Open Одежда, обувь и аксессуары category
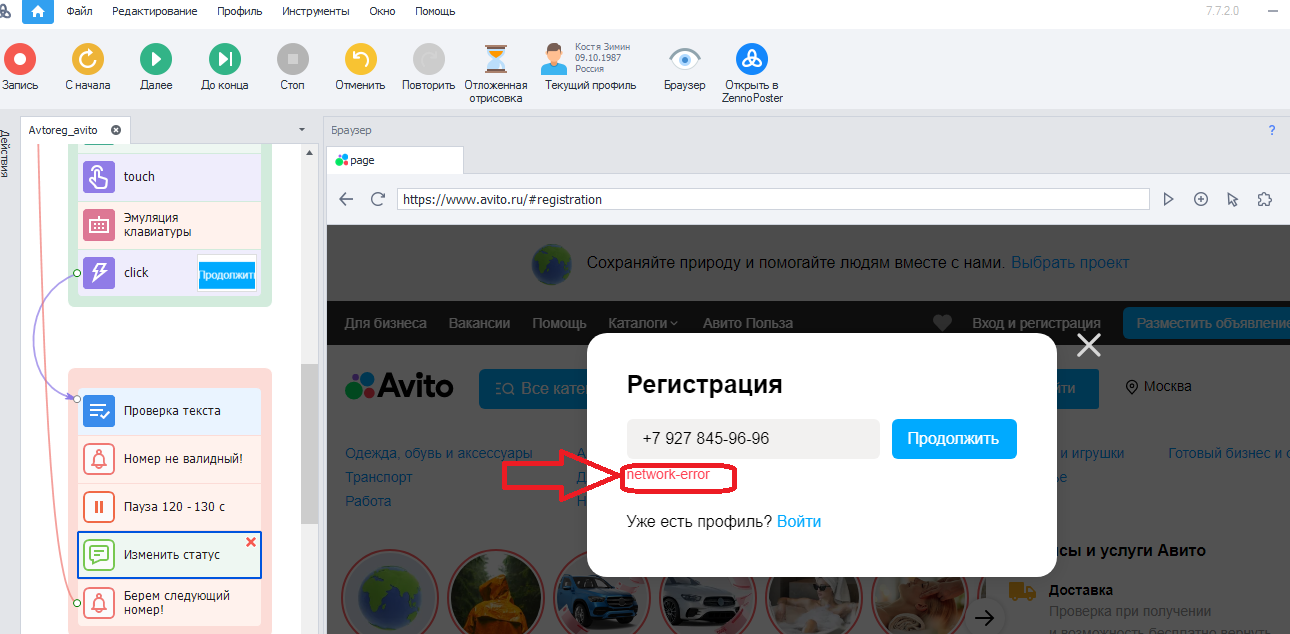Image resolution: width=1290 pixels, height=634 pixels. click(x=439, y=453)
